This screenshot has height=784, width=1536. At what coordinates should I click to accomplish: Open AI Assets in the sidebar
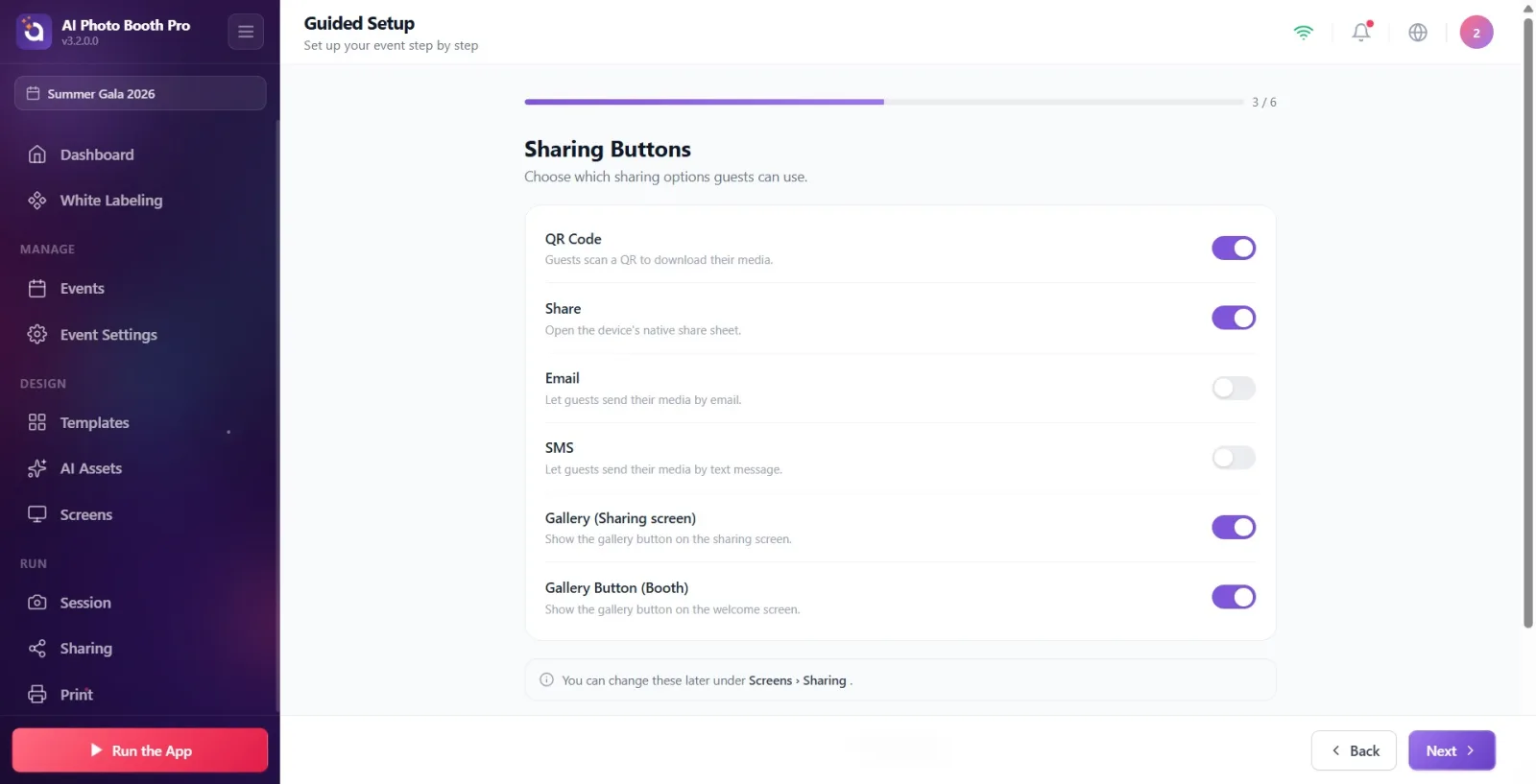pyautogui.click(x=140, y=468)
